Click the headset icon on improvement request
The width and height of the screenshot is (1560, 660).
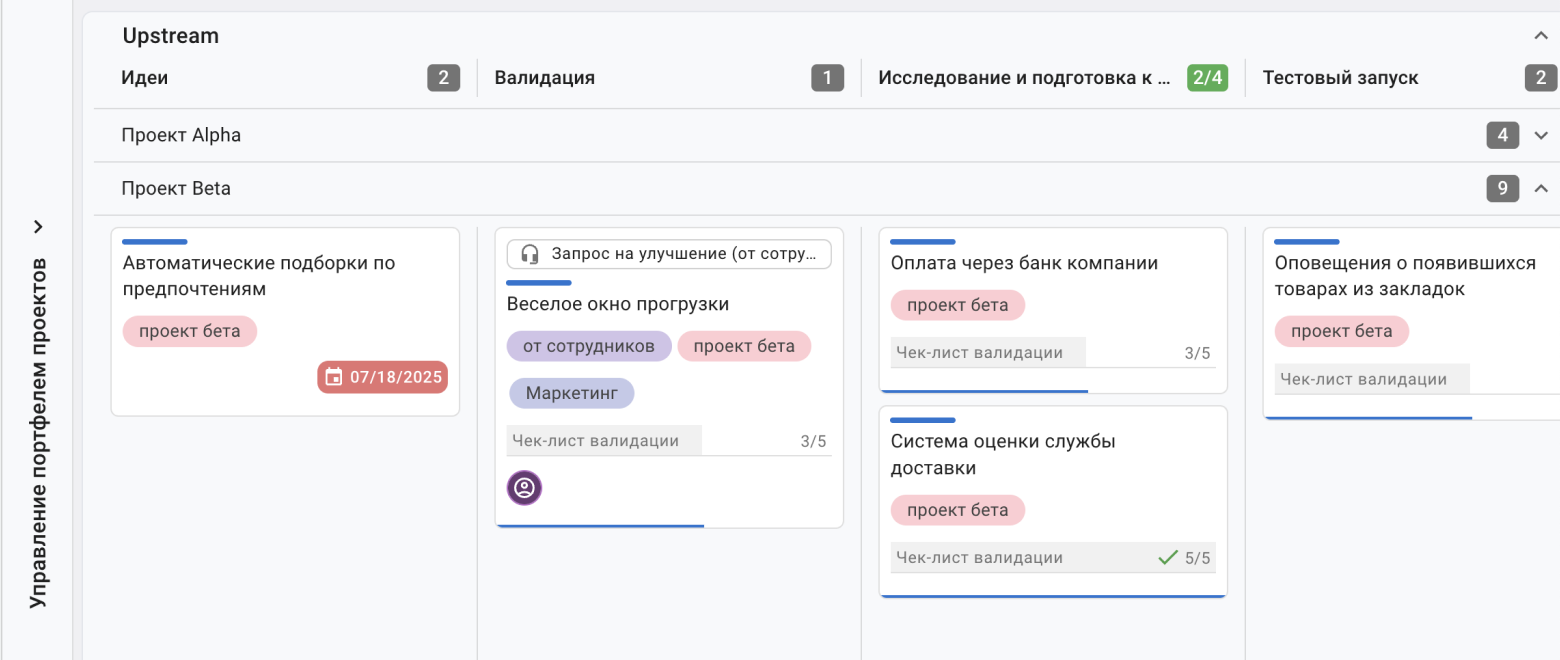coord(531,254)
